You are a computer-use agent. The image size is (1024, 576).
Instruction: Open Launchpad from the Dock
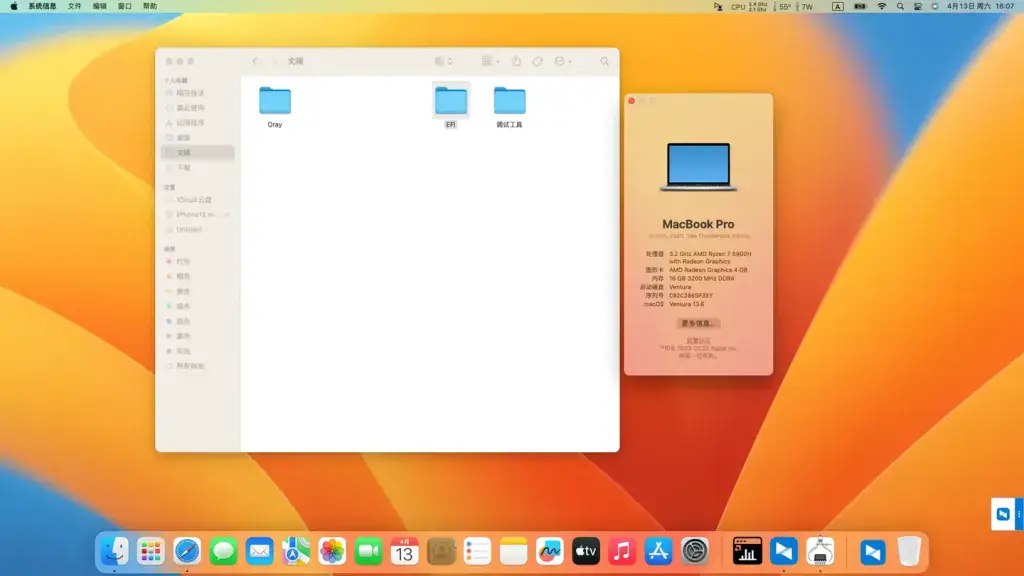point(151,552)
